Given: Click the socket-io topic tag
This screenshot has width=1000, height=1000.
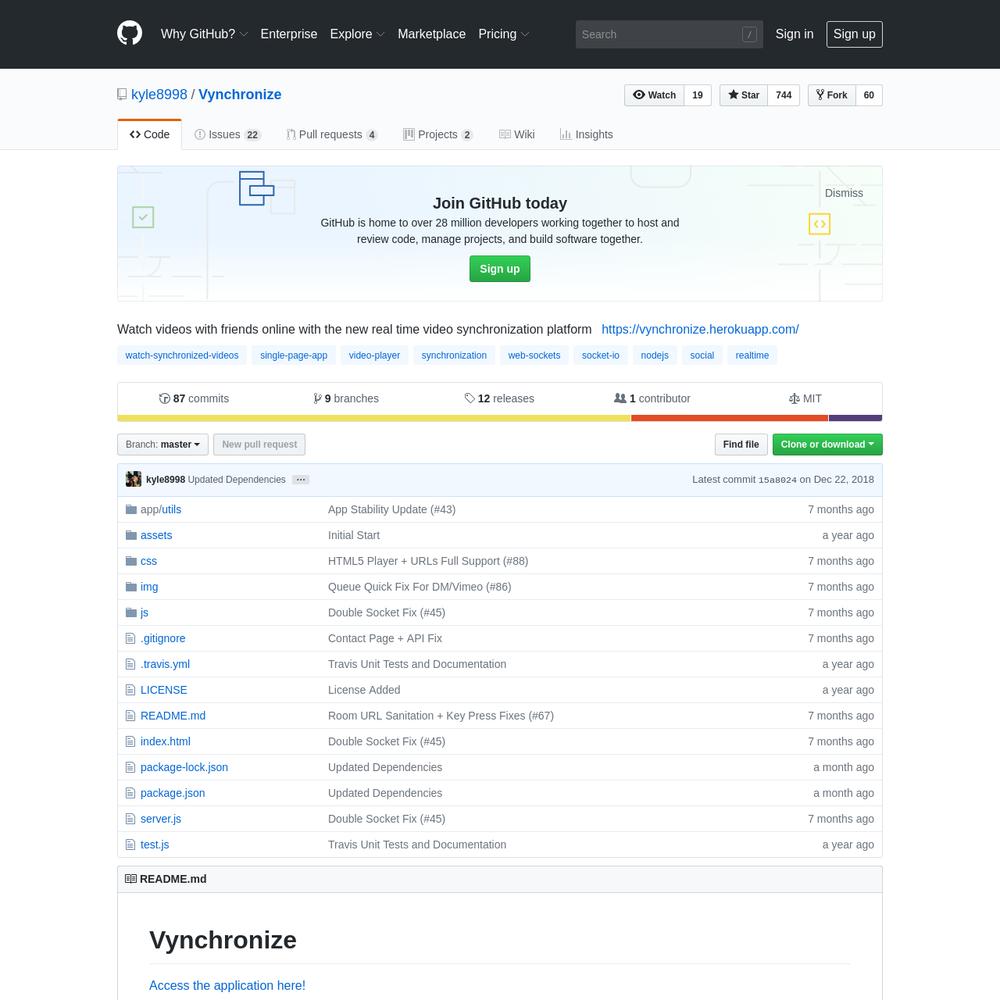Looking at the screenshot, I should point(600,355).
